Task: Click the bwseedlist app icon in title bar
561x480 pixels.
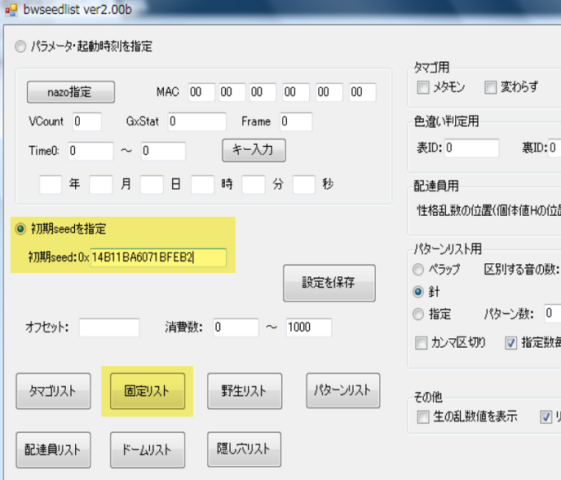Action: (11, 9)
